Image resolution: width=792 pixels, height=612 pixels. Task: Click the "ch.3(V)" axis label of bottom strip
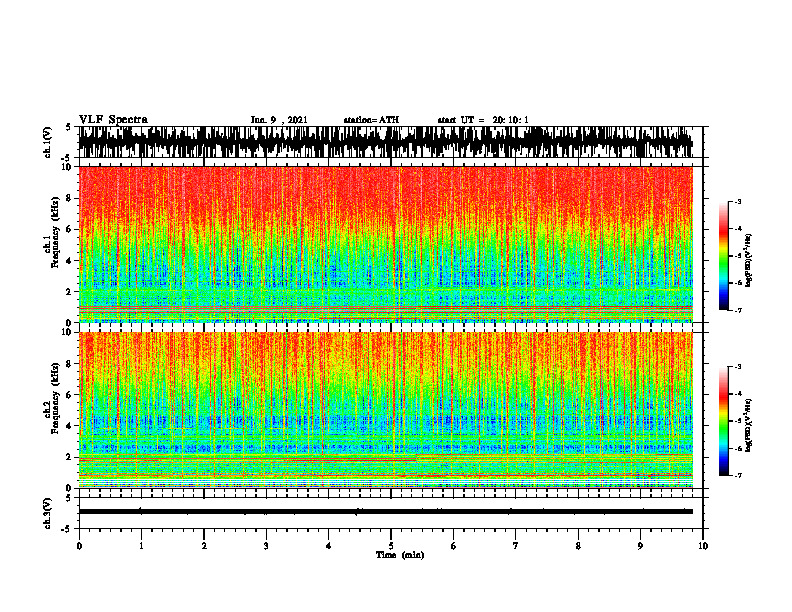tap(48, 513)
